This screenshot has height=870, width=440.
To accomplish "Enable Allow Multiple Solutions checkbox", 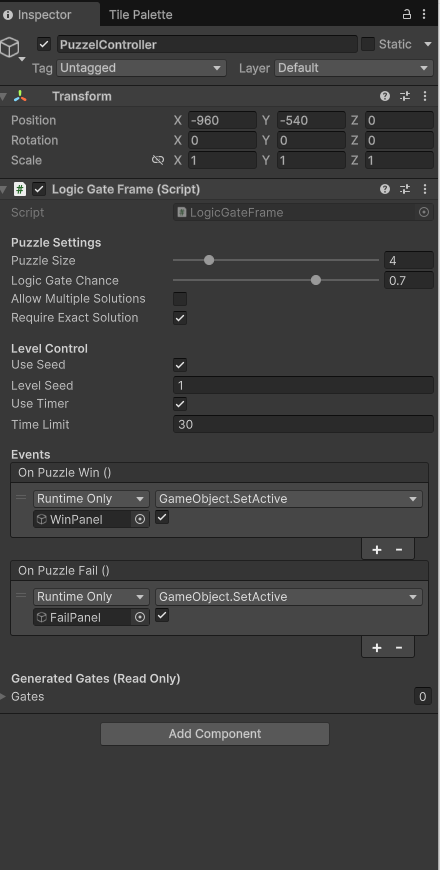I will pyautogui.click(x=180, y=299).
